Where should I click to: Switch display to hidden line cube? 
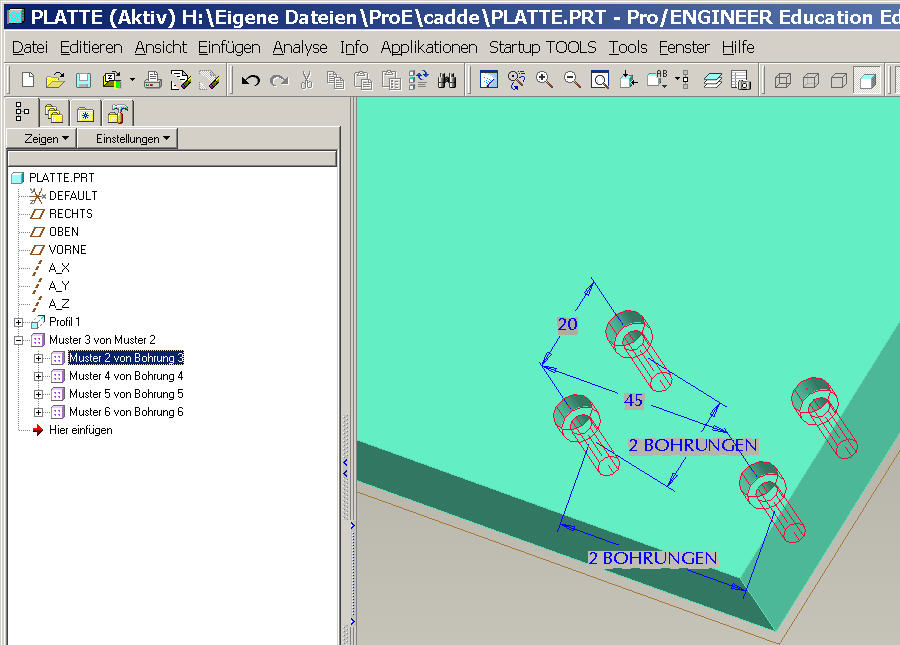(x=811, y=80)
